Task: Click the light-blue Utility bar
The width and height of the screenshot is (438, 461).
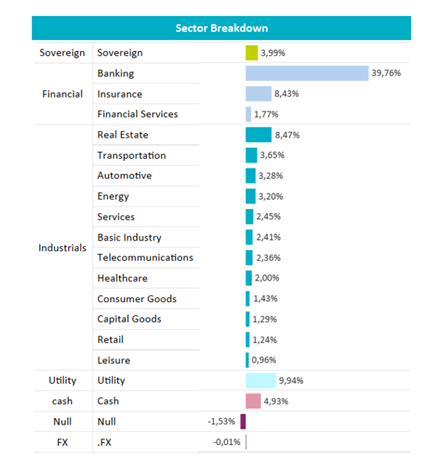Action: click(x=261, y=380)
